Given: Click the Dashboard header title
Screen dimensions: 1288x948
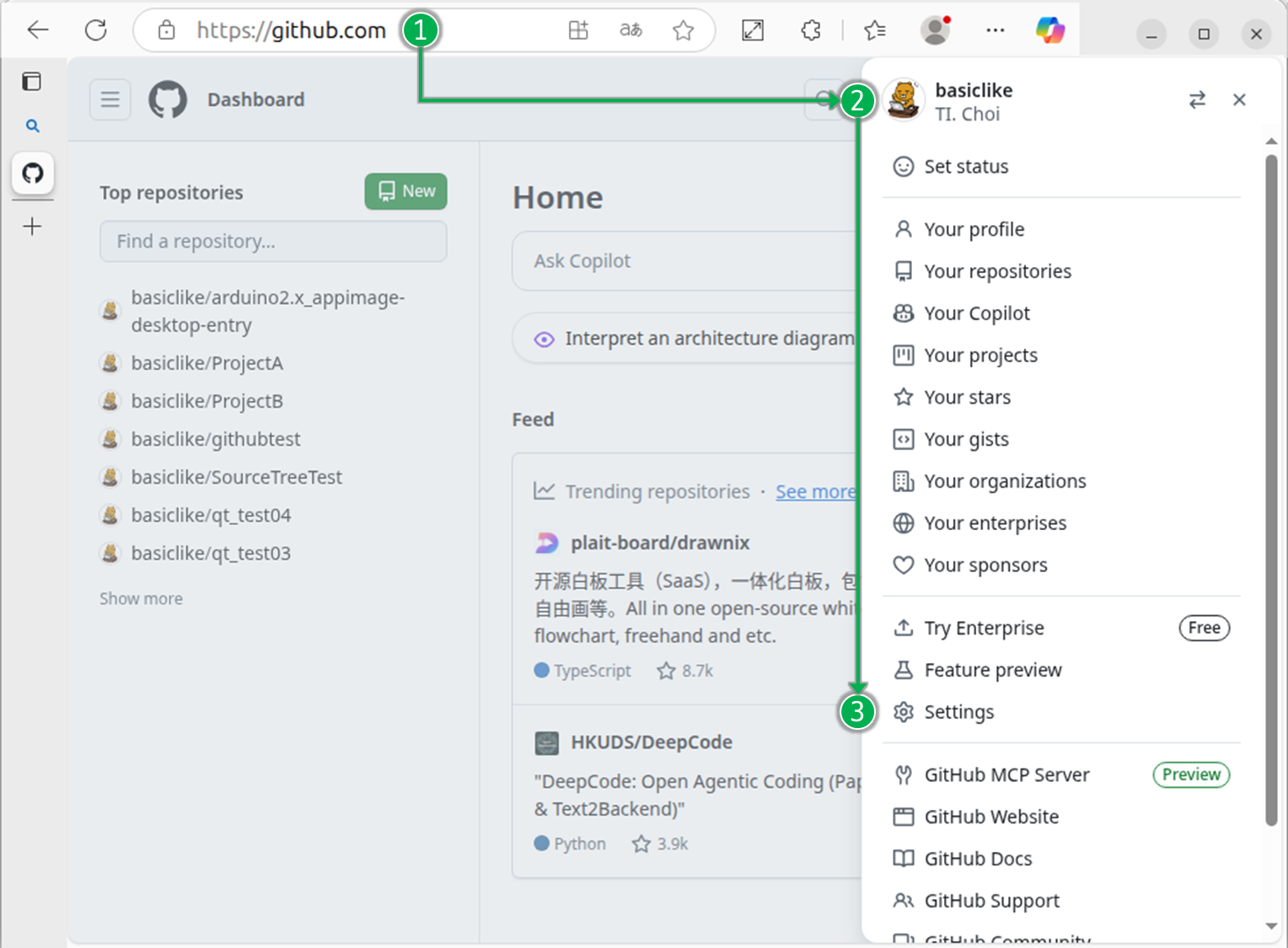Looking at the screenshot, I should (x=256, y=99).
